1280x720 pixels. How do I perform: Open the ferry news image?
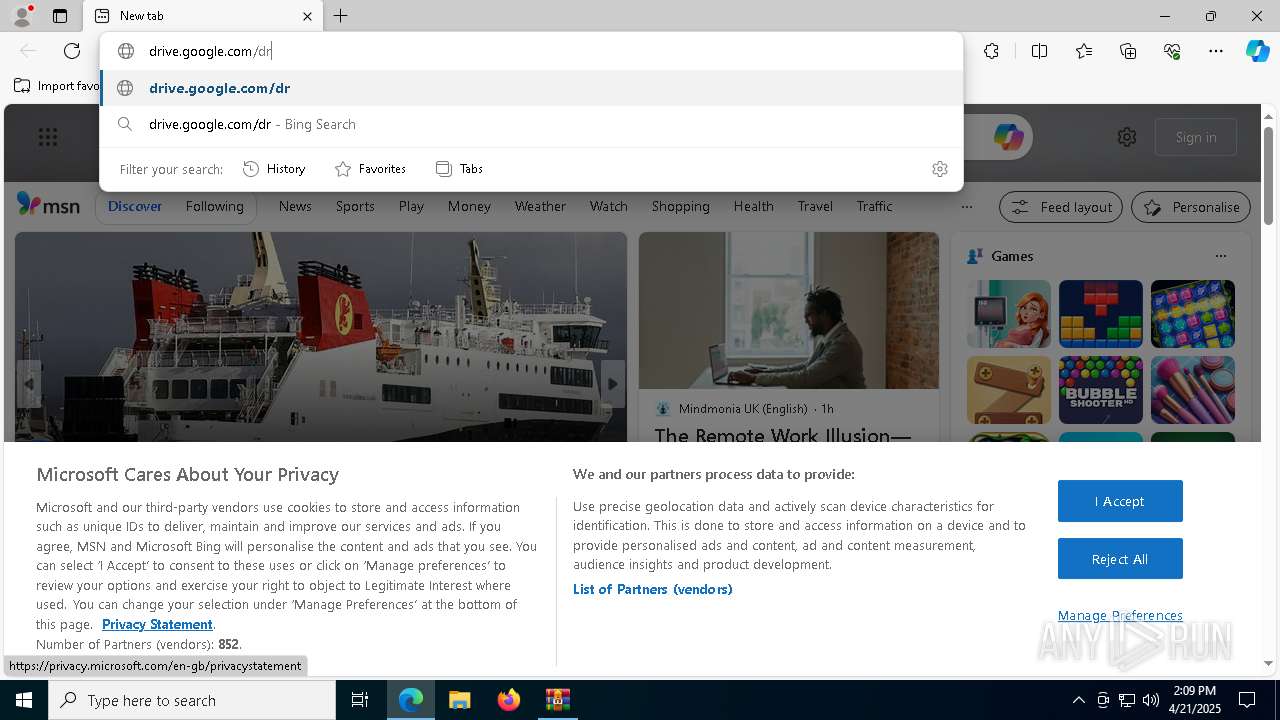click(x=321, y=337)
